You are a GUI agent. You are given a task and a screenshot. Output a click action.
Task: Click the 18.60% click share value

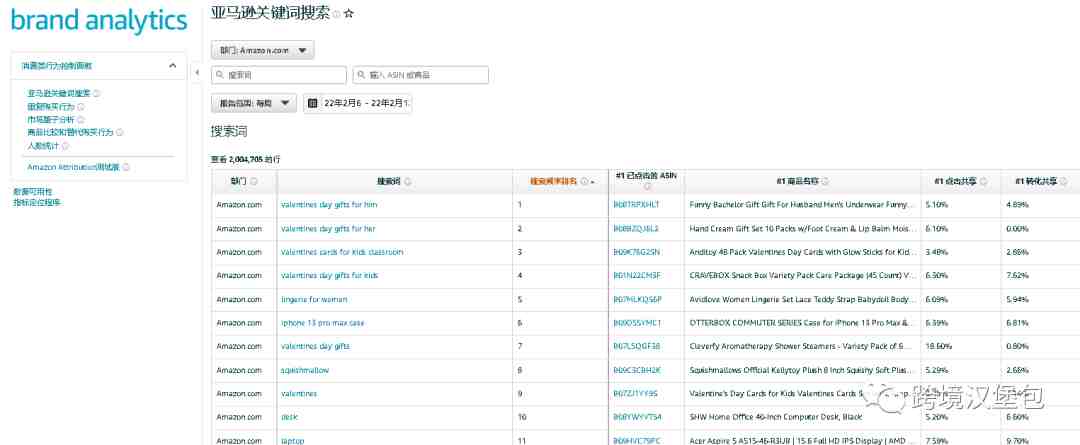[939, 346]
